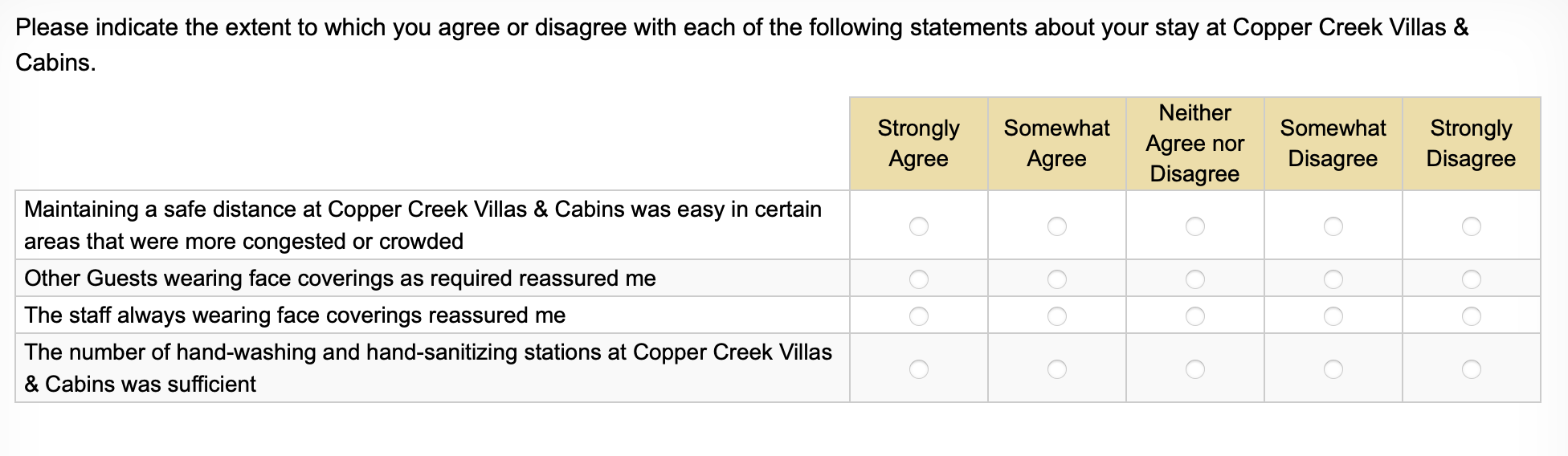Mark Somewhat Agree for other Guests face coverings
1568x456 pixels.
pos(1057,279)
